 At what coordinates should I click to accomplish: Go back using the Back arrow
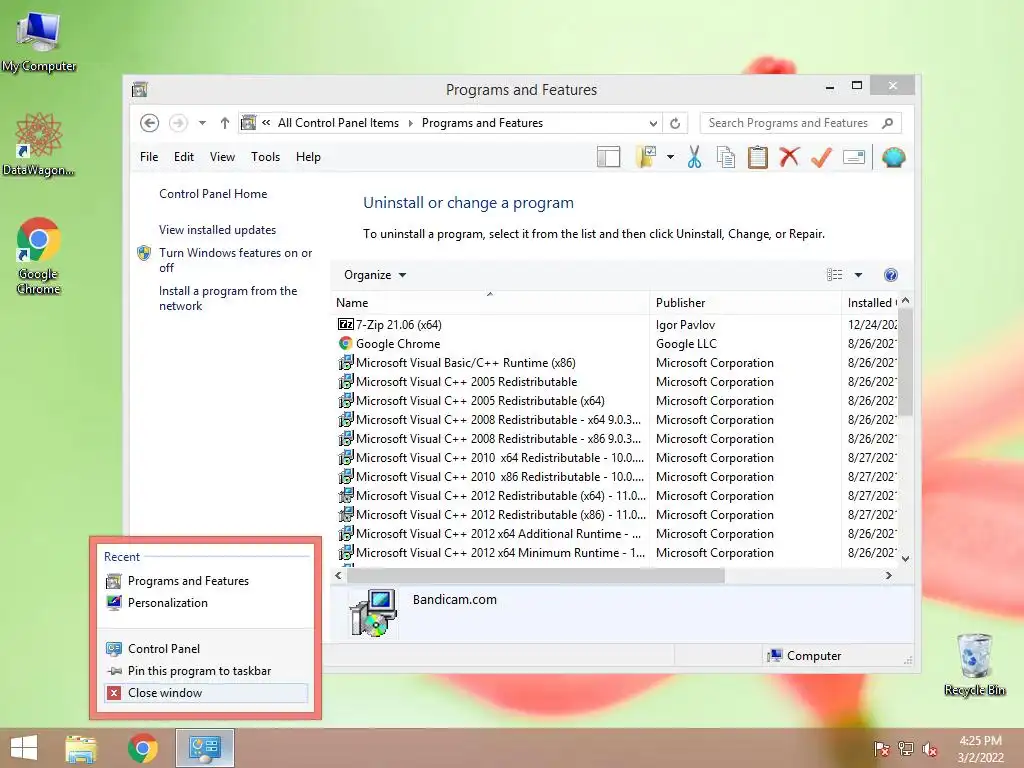[x=150, y=123]
